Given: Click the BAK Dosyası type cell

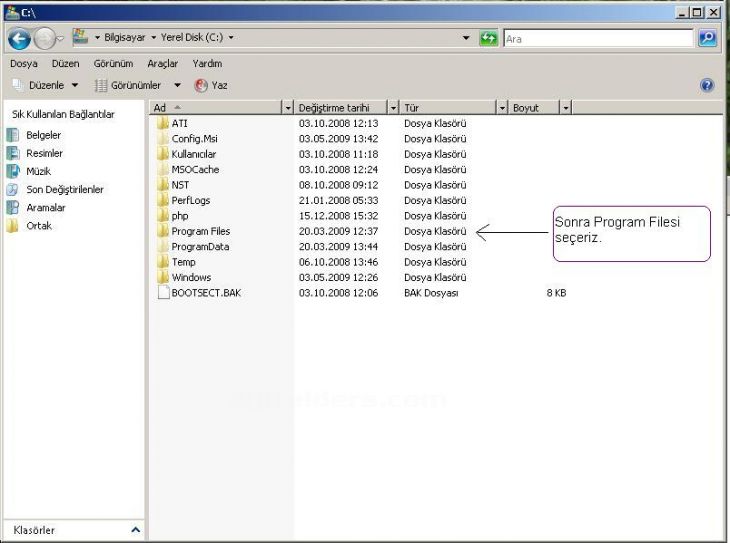Looking at the screenshot, I should point(431,292).
